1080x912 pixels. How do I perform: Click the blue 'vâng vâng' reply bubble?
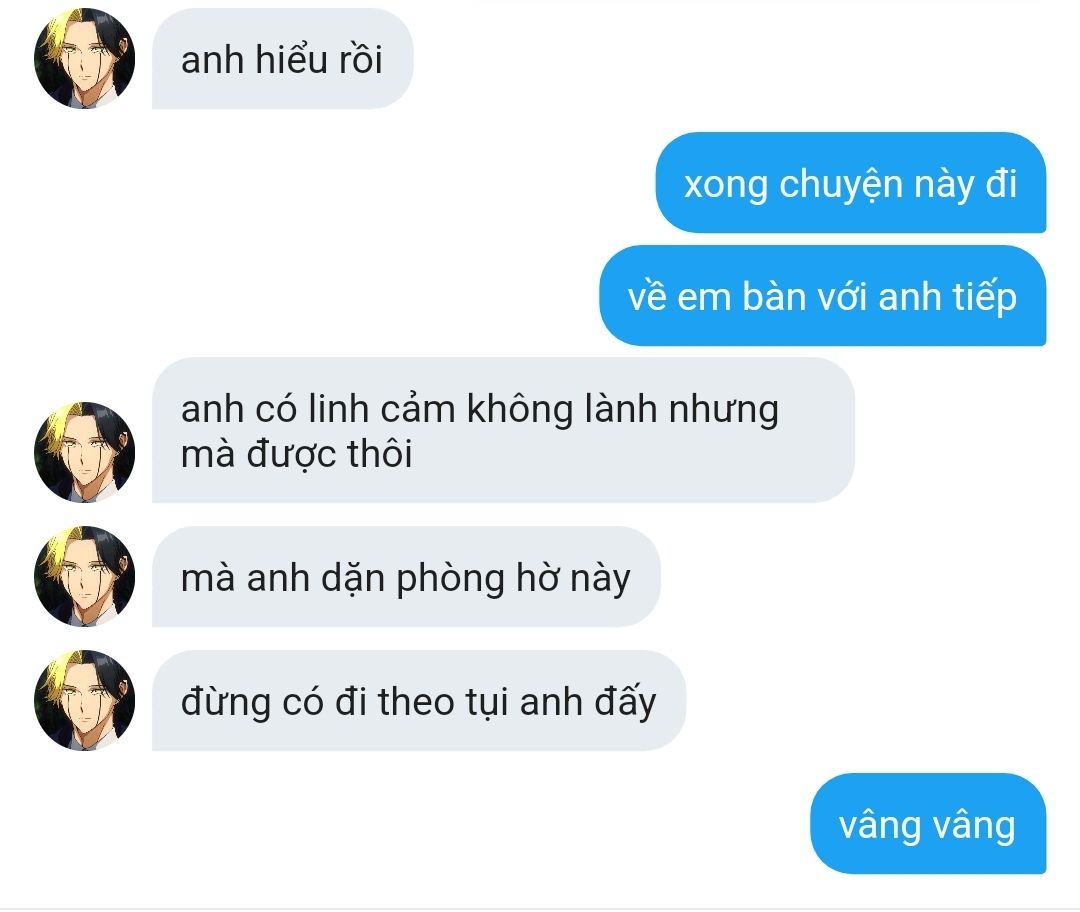click(x=928, y=824)
